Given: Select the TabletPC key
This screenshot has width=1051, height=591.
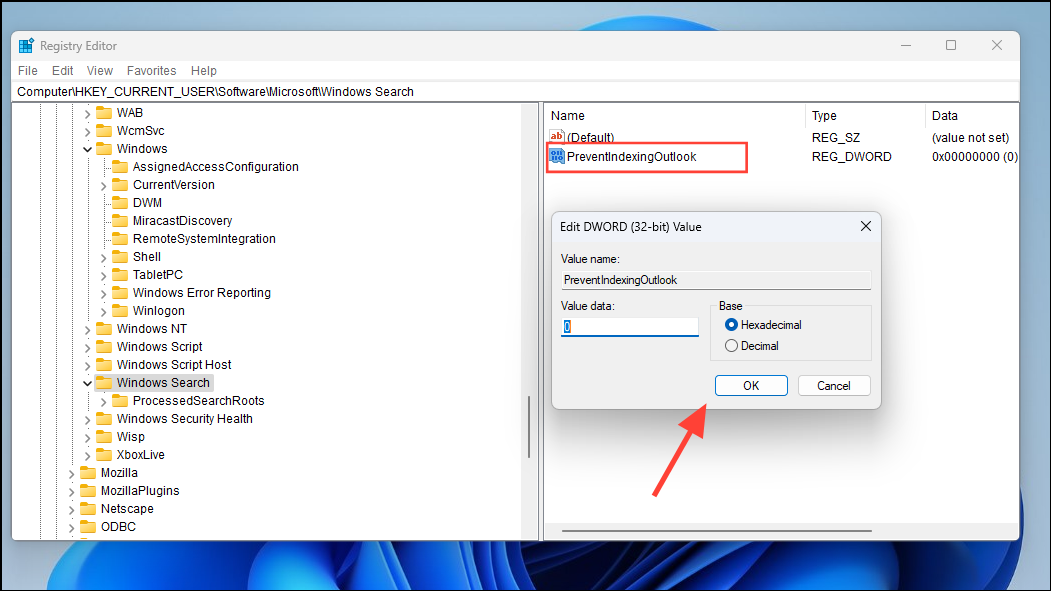Looking at the screenshot, I should [x=158, y=275].
